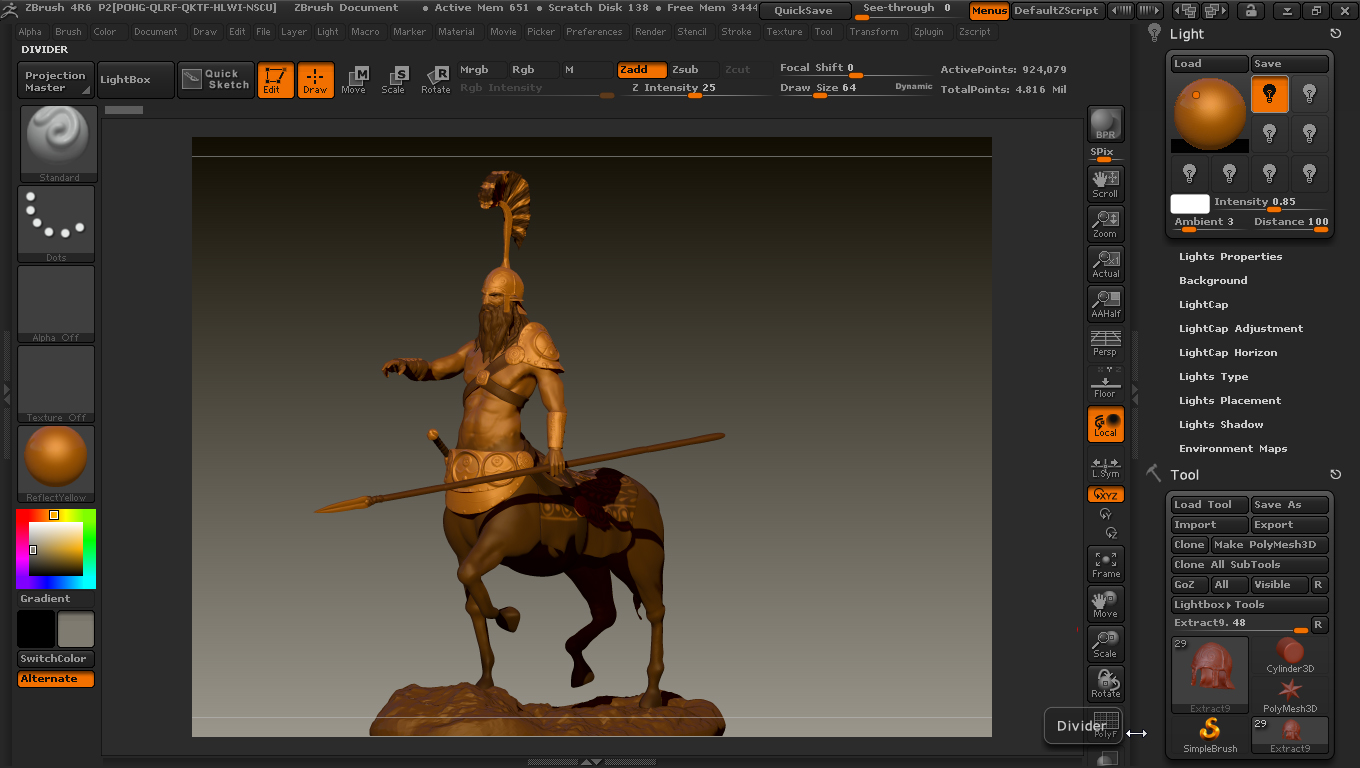1360x768 pixels.
Task: Click Load Tool button
Action: pyautogui.click(x=1210, y=505)
